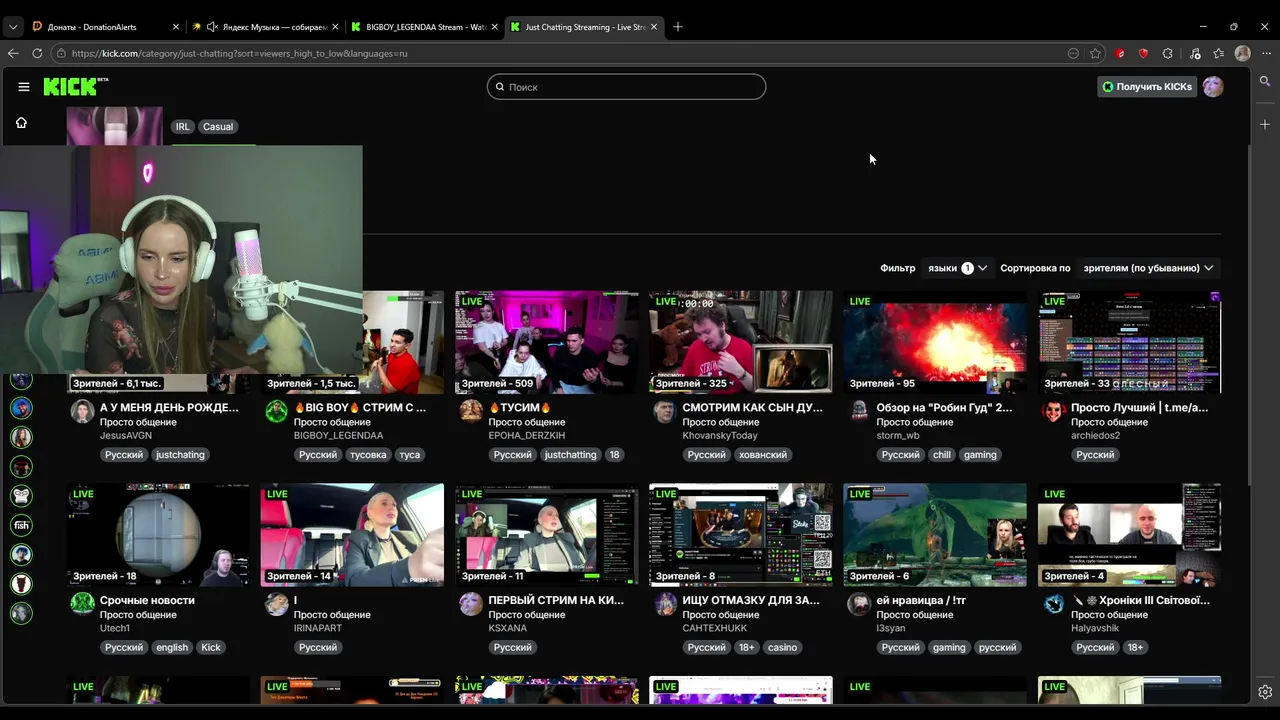1280x720 pixels.
Task: Go to the KICK logo home
Action: (75, 87)
